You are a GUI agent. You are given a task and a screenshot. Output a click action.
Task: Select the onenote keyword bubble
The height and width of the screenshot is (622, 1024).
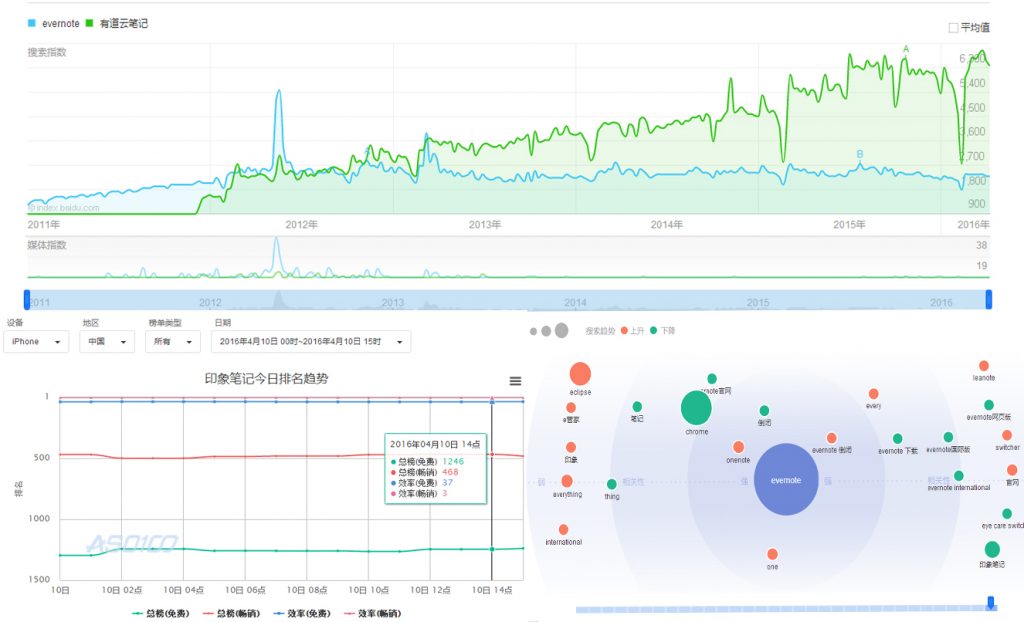pyautogui.click(x=738, y=447)
